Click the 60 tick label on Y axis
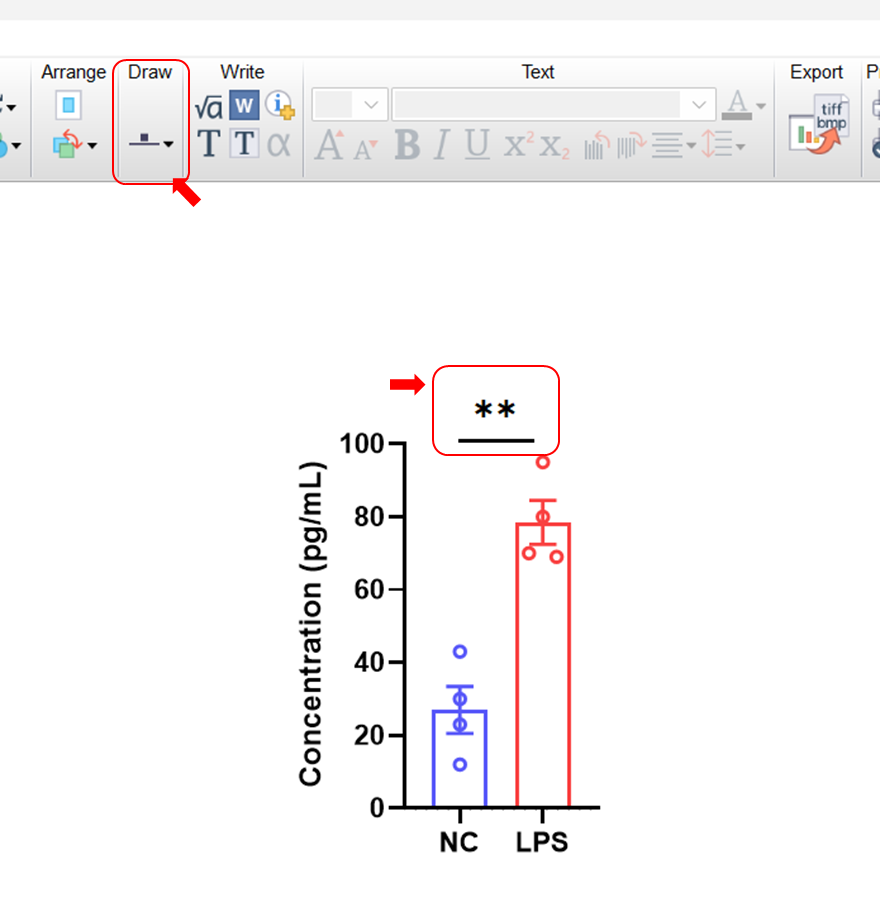 [369, 589]
